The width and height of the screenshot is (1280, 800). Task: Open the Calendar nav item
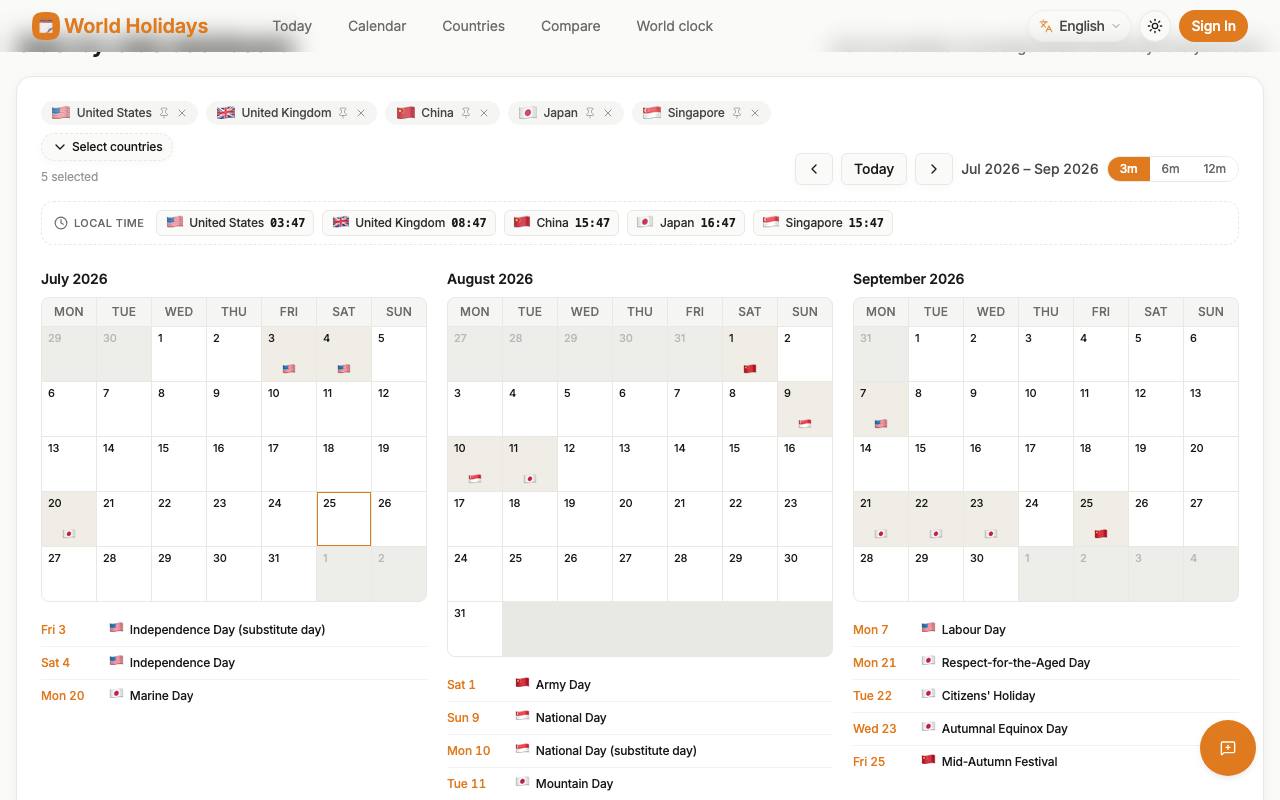tap(377, 26)
